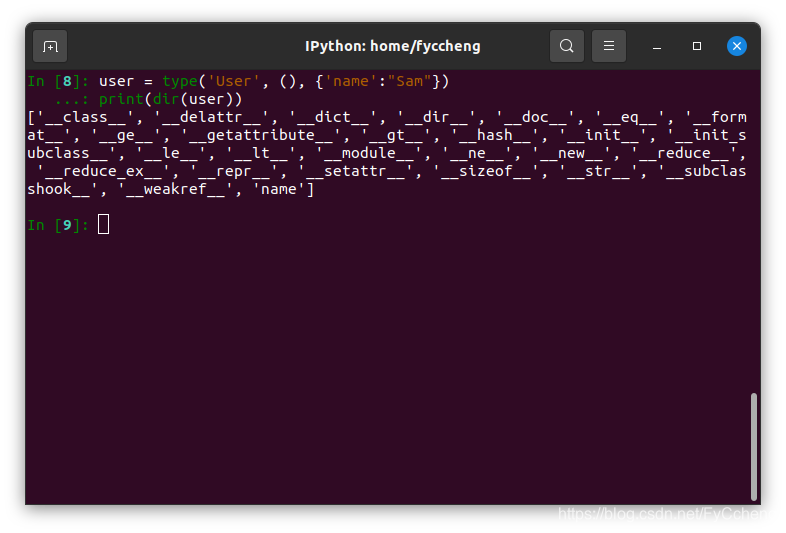Open the terminal search
Screen dimensions: 786x533
(566, 46)
